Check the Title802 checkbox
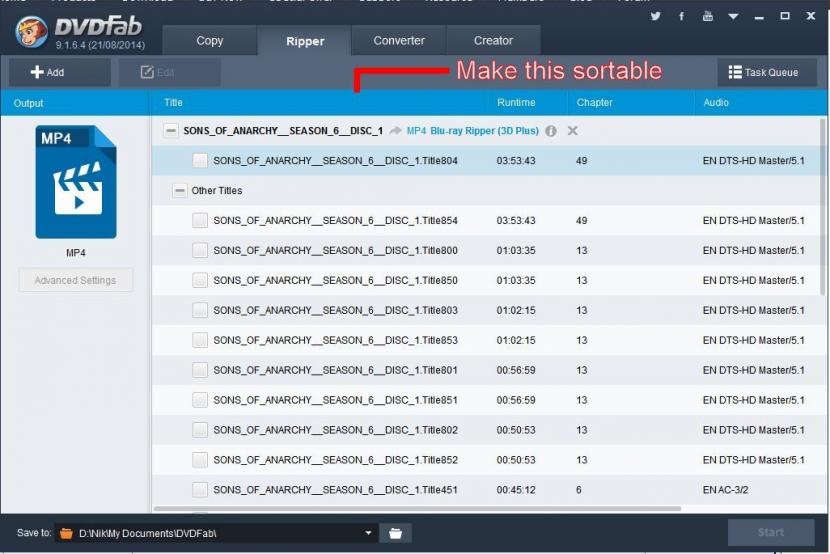Image resolution: width=830 pixels, height=554 pixels. (x=200, y=430)
